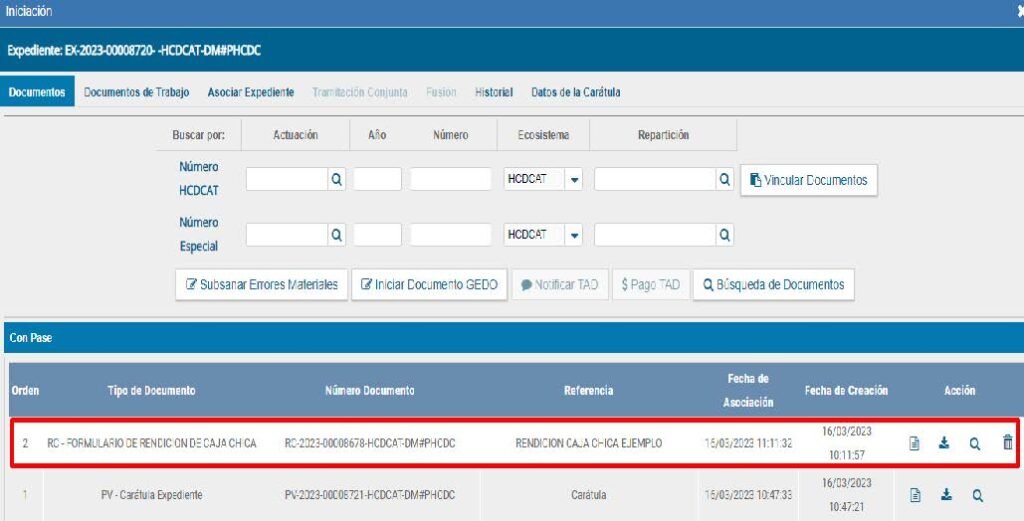The image size is (1024, 521).
Task: Focus Número field in Número Especial row
Action: coord(451,235)
